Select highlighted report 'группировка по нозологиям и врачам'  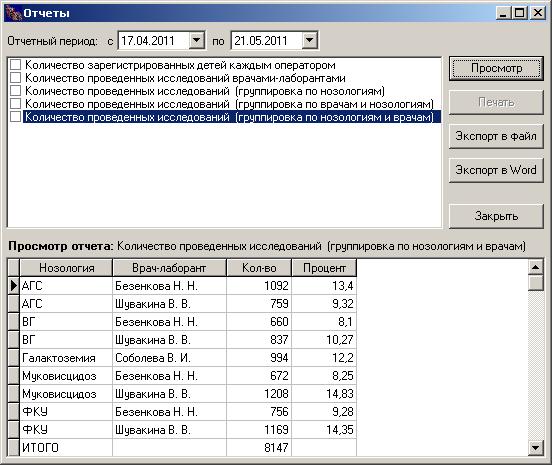[232, 117]
